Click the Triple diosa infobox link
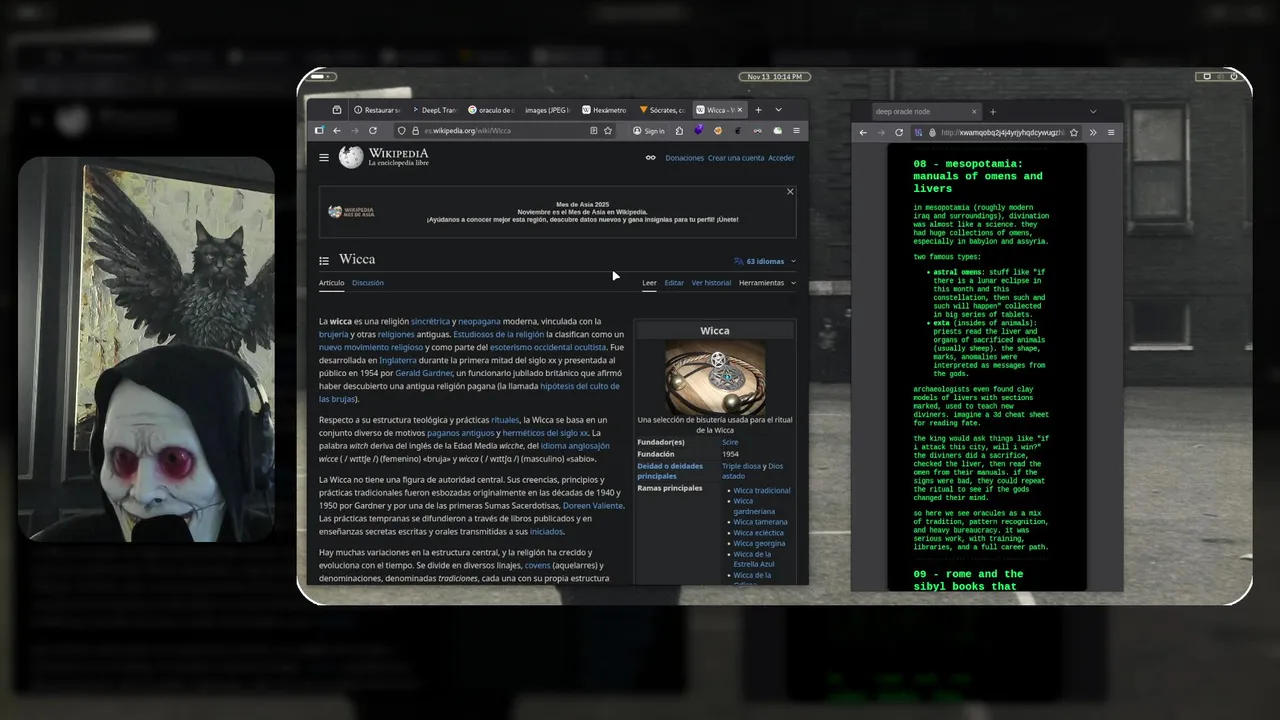Screen dimensions: 1280x720 [x=742, y=466]
